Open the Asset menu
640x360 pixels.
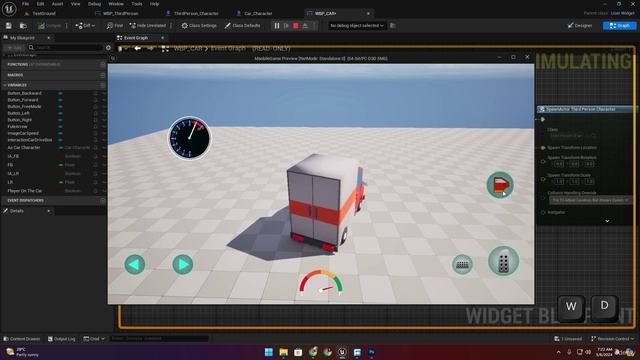coord(57,4)
